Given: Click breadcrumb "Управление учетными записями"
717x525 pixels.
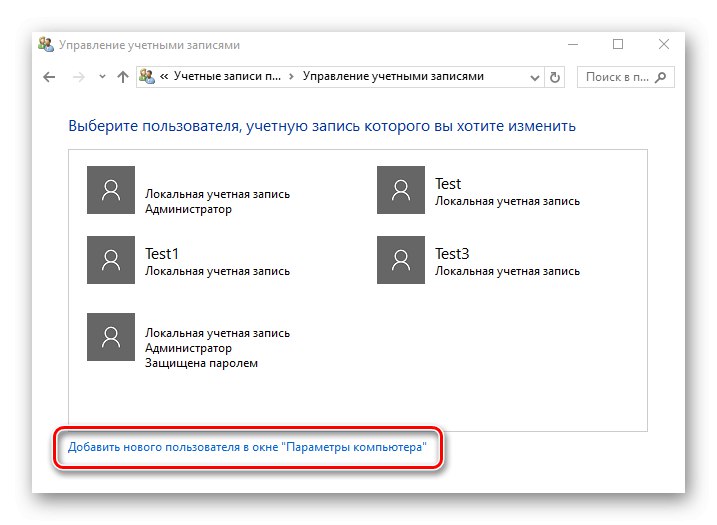Looking at the screenshot, I should [393, 76].
